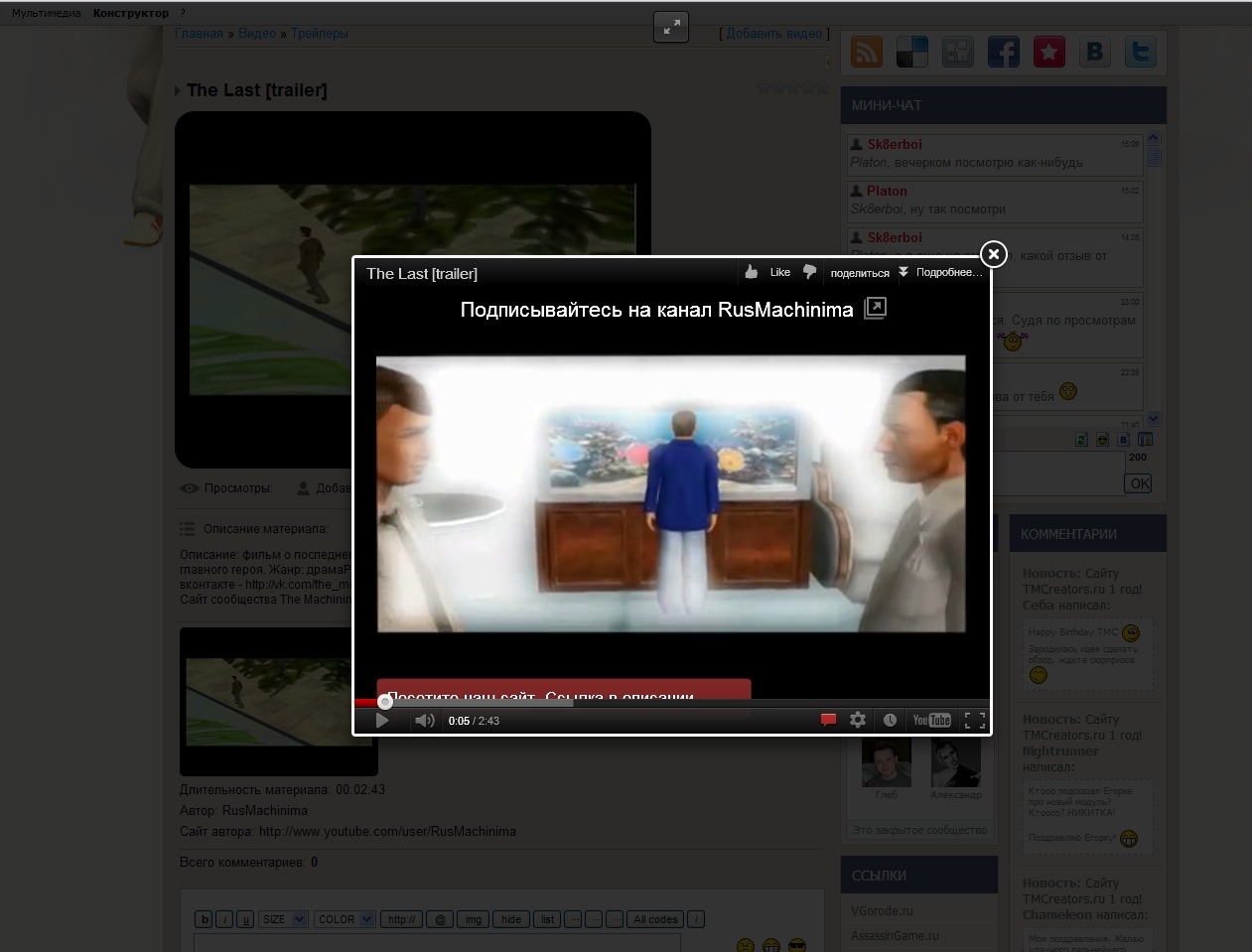Click the list code button

(547, 919)
